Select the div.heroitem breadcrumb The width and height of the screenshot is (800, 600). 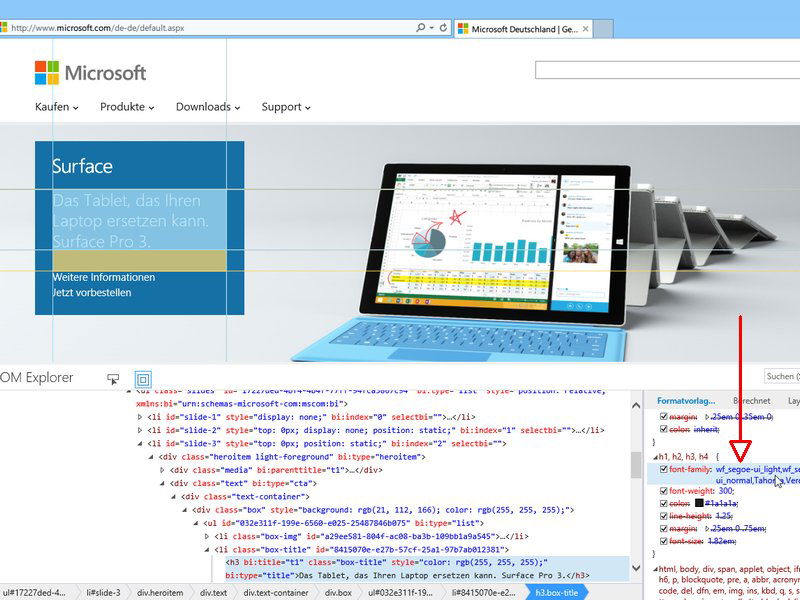click(160, 592)
